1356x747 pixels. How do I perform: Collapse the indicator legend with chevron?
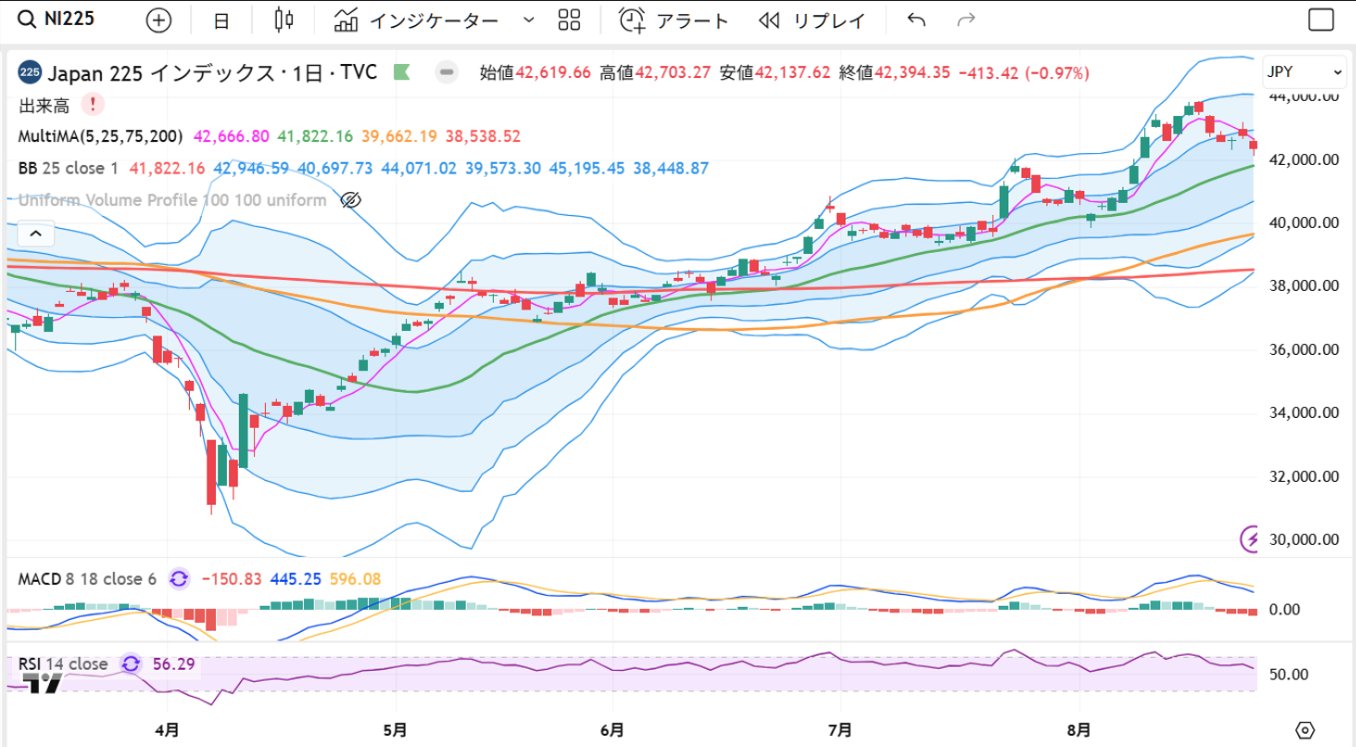coord(35,234)
